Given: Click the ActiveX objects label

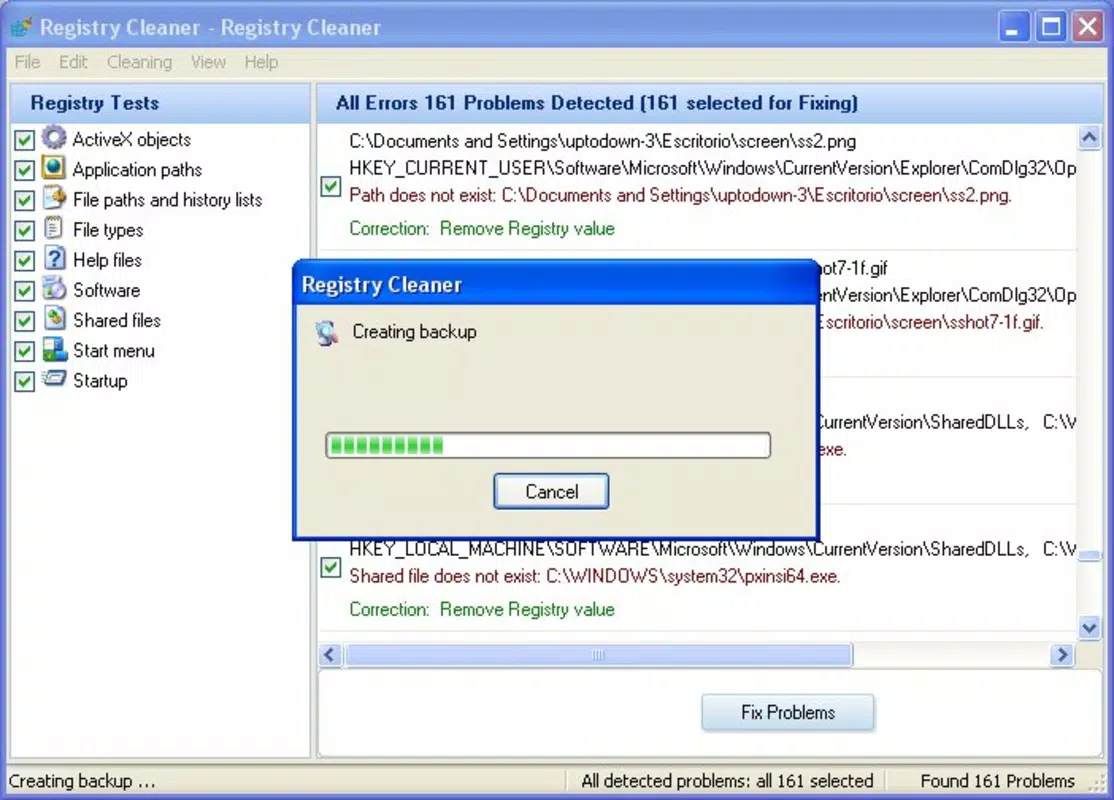Looking at the screenshot, I should point(131,139).
